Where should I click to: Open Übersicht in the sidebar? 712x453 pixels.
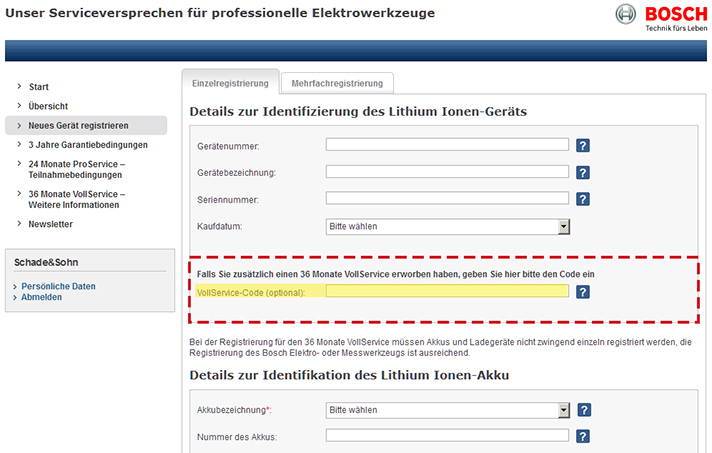pos(48,106)
